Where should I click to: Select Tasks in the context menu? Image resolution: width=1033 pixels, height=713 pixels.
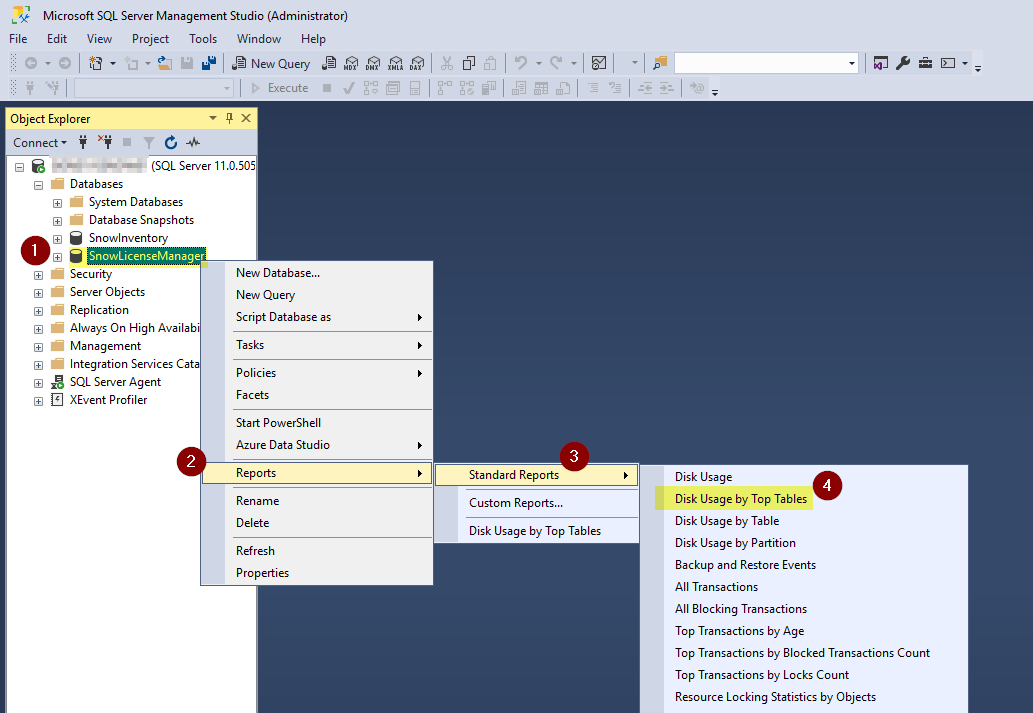point(317,345)
